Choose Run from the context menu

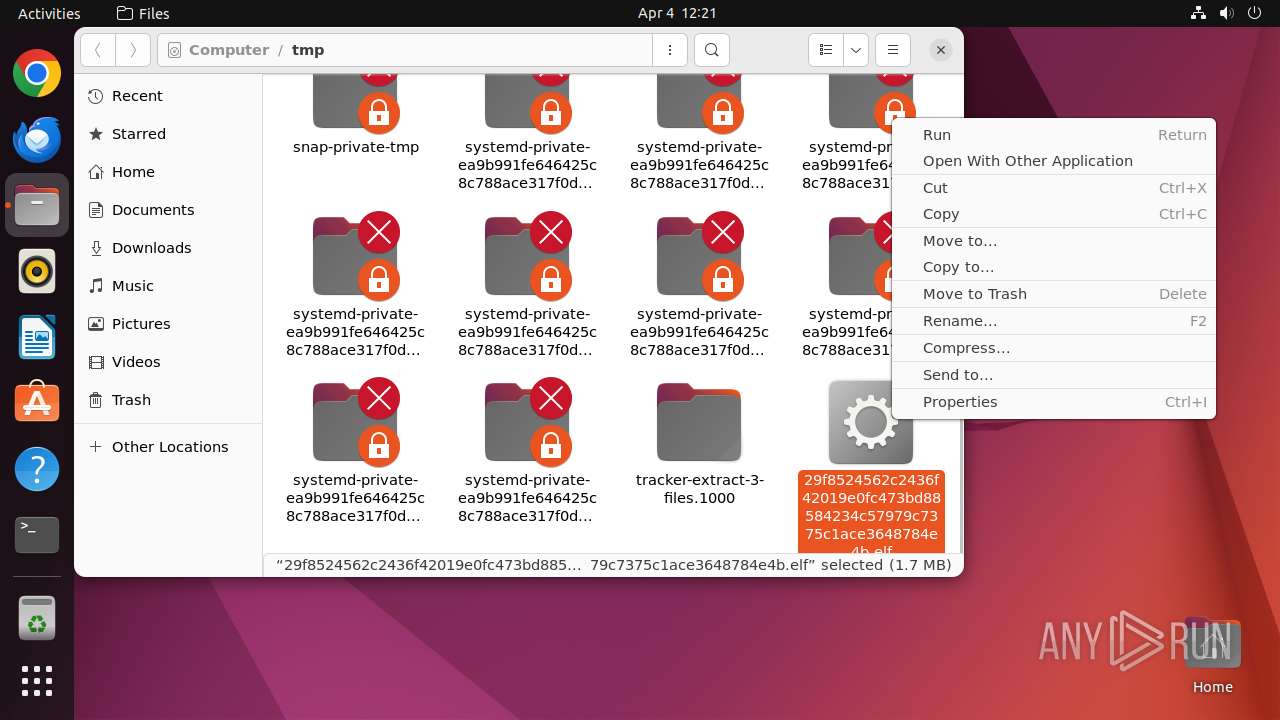pyautogui.click(x=1054, y=135)
